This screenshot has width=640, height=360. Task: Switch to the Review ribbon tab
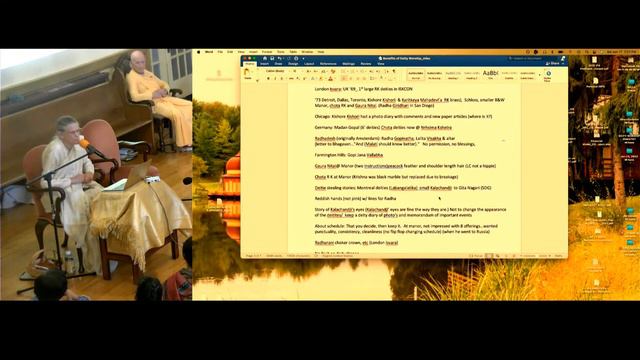(x=366, y=64)
